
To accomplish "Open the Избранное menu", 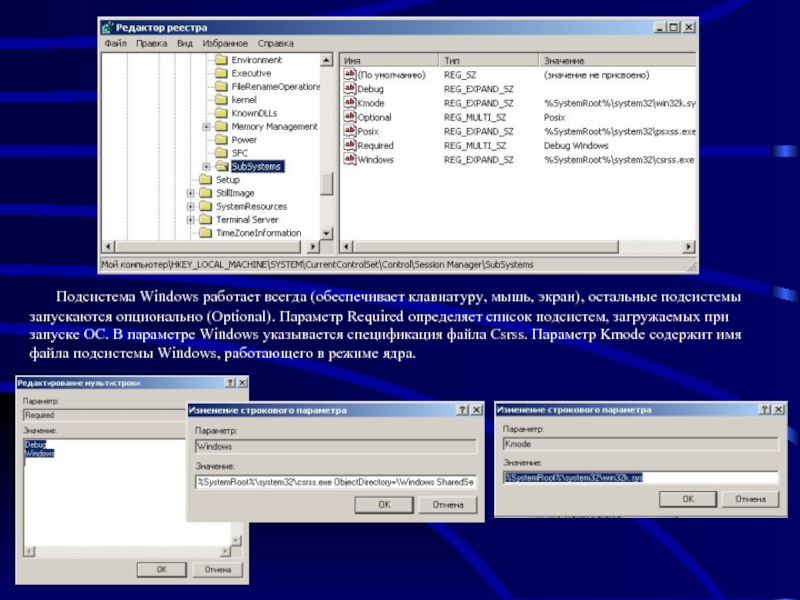I will pyautogui.click(x=223, y=44).
